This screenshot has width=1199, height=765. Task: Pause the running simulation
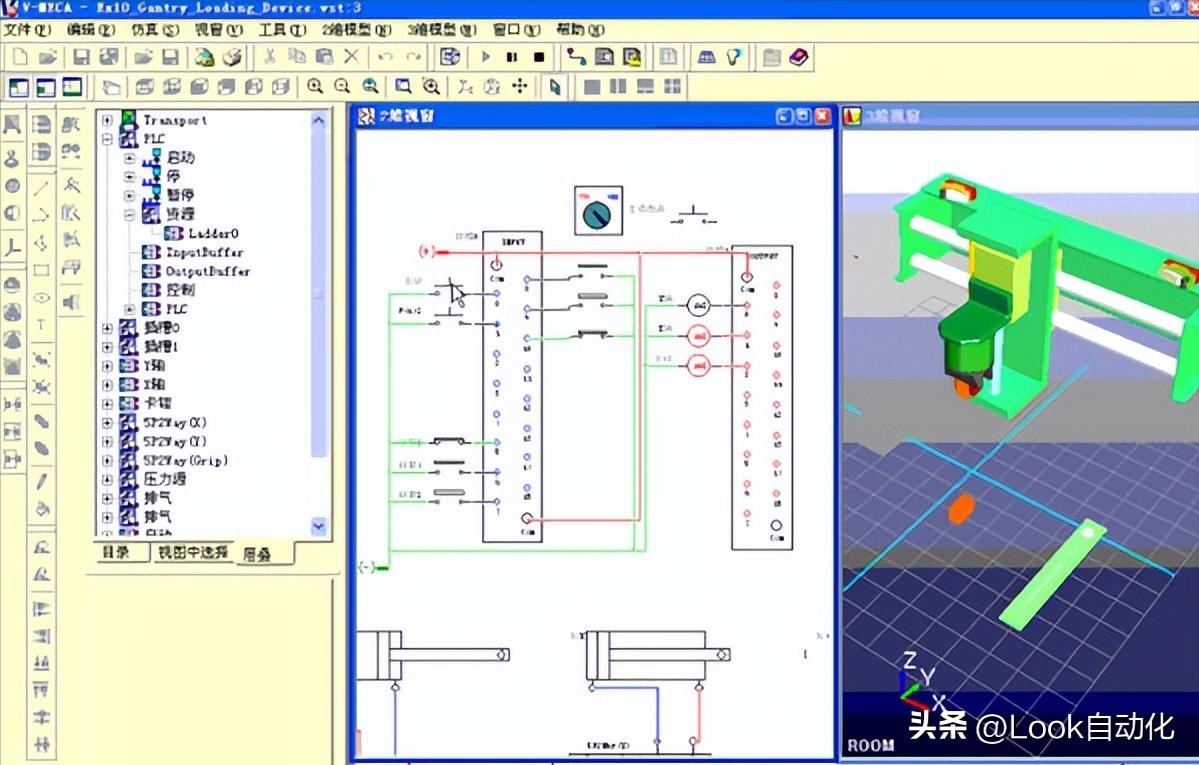tap(513, 56)
